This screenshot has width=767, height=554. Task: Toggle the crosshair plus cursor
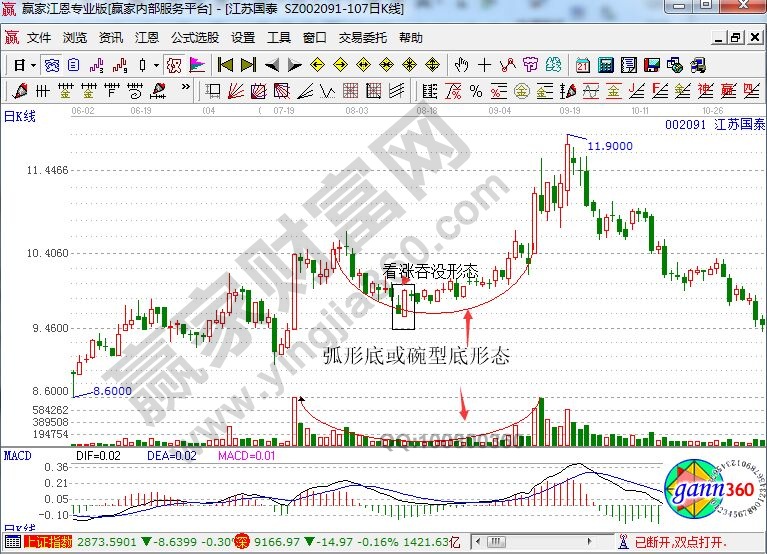[485, 65]
